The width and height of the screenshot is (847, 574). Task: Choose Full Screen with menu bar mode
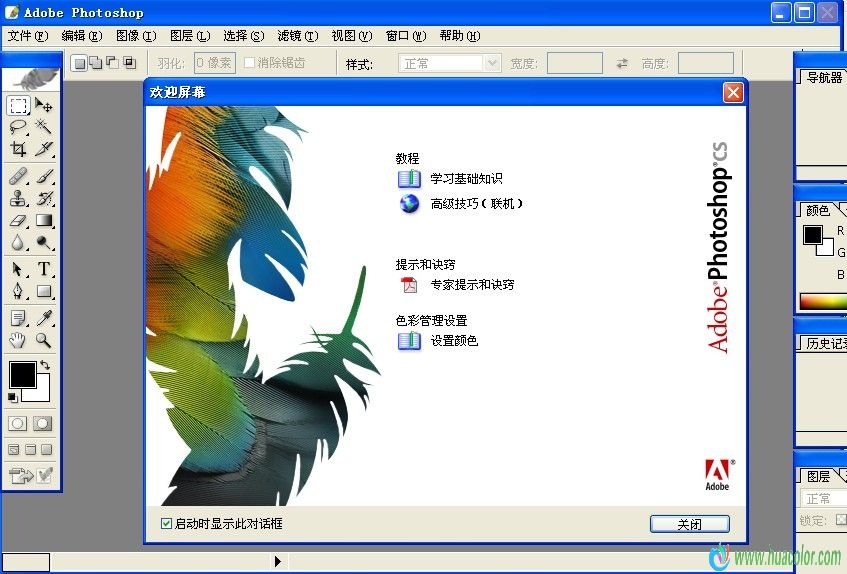[31, 449]
